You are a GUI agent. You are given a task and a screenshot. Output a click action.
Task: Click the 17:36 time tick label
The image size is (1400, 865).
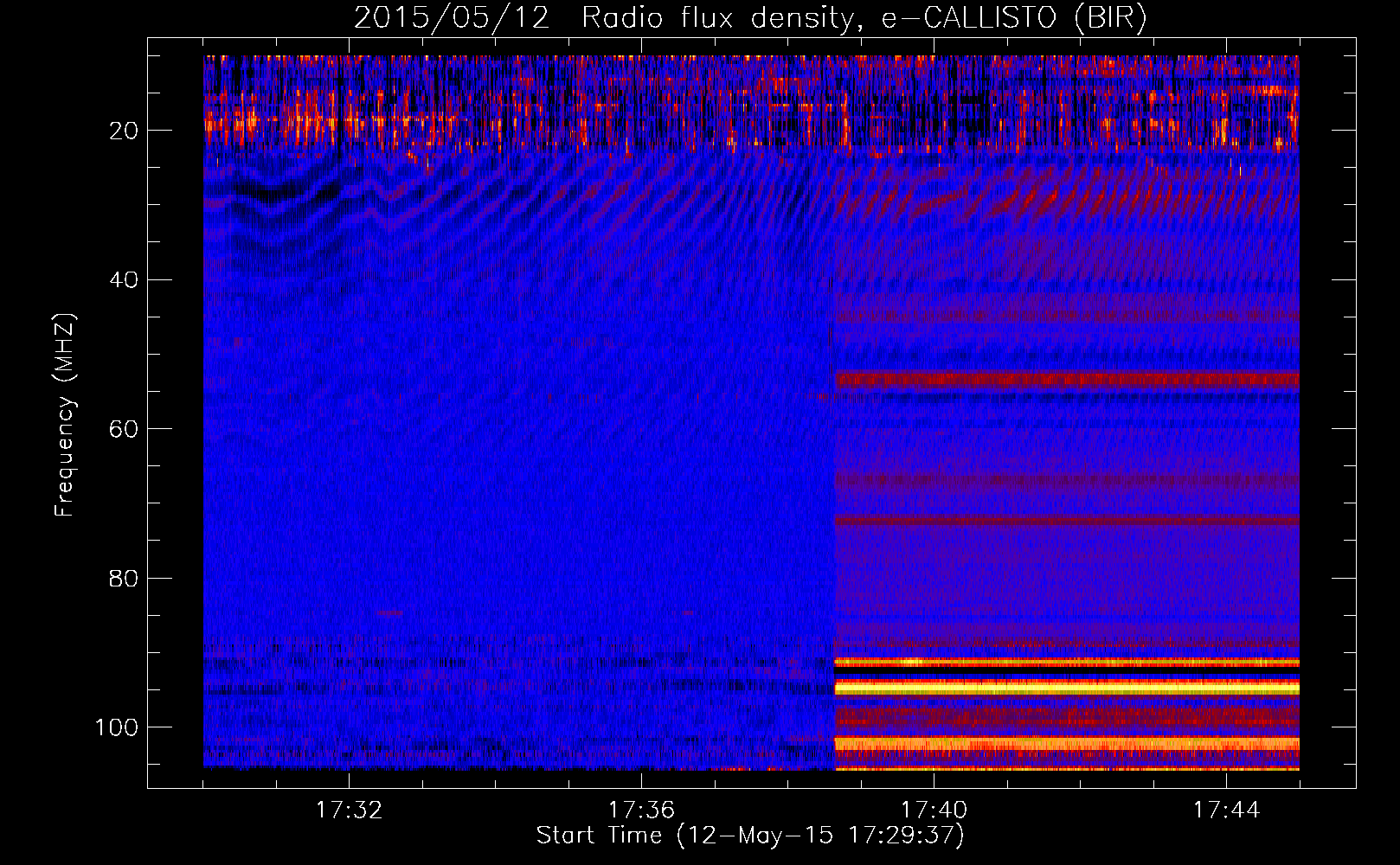tap(641, 811)
